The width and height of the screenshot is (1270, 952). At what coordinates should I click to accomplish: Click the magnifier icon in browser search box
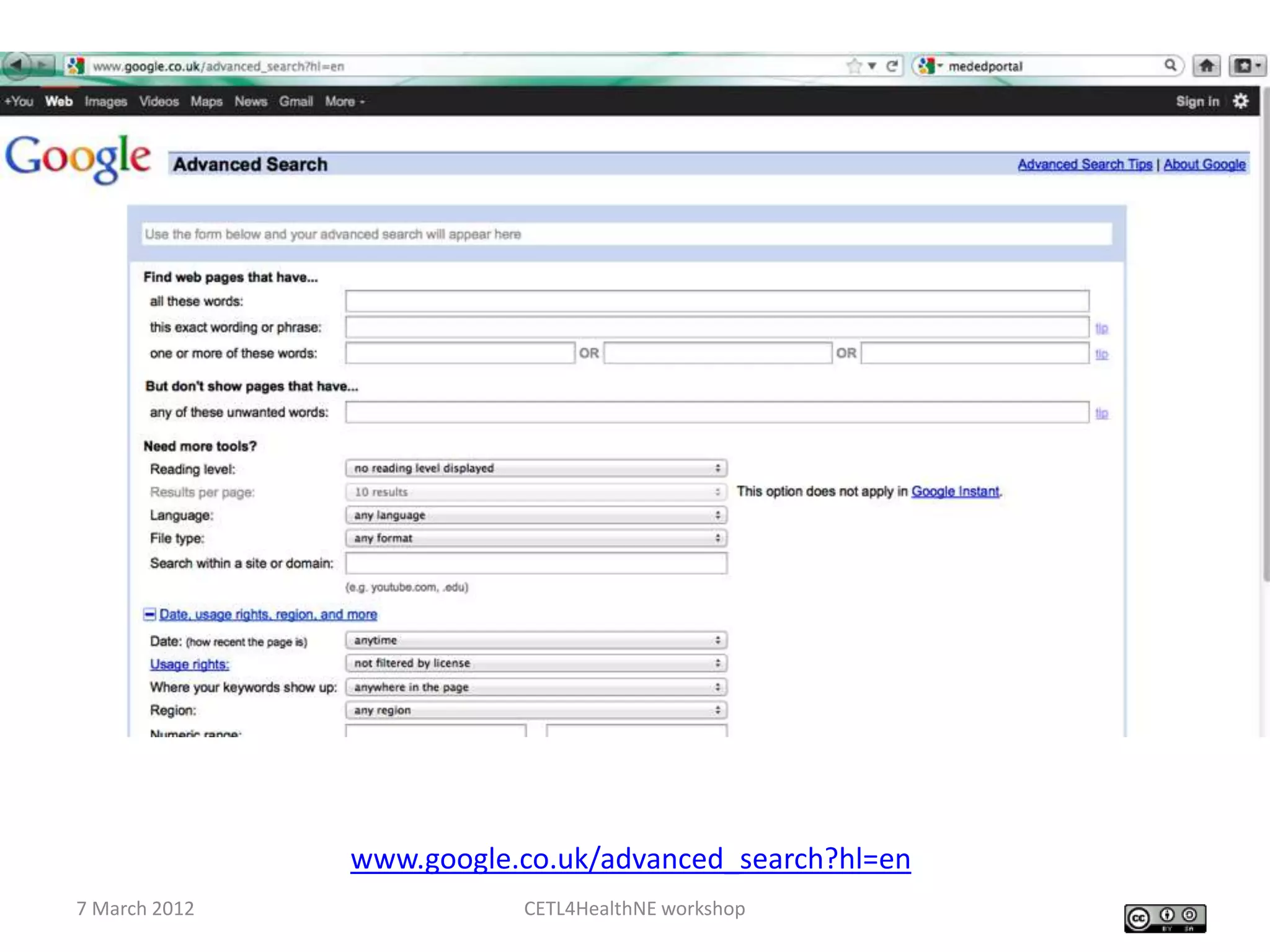point(1170,65)
